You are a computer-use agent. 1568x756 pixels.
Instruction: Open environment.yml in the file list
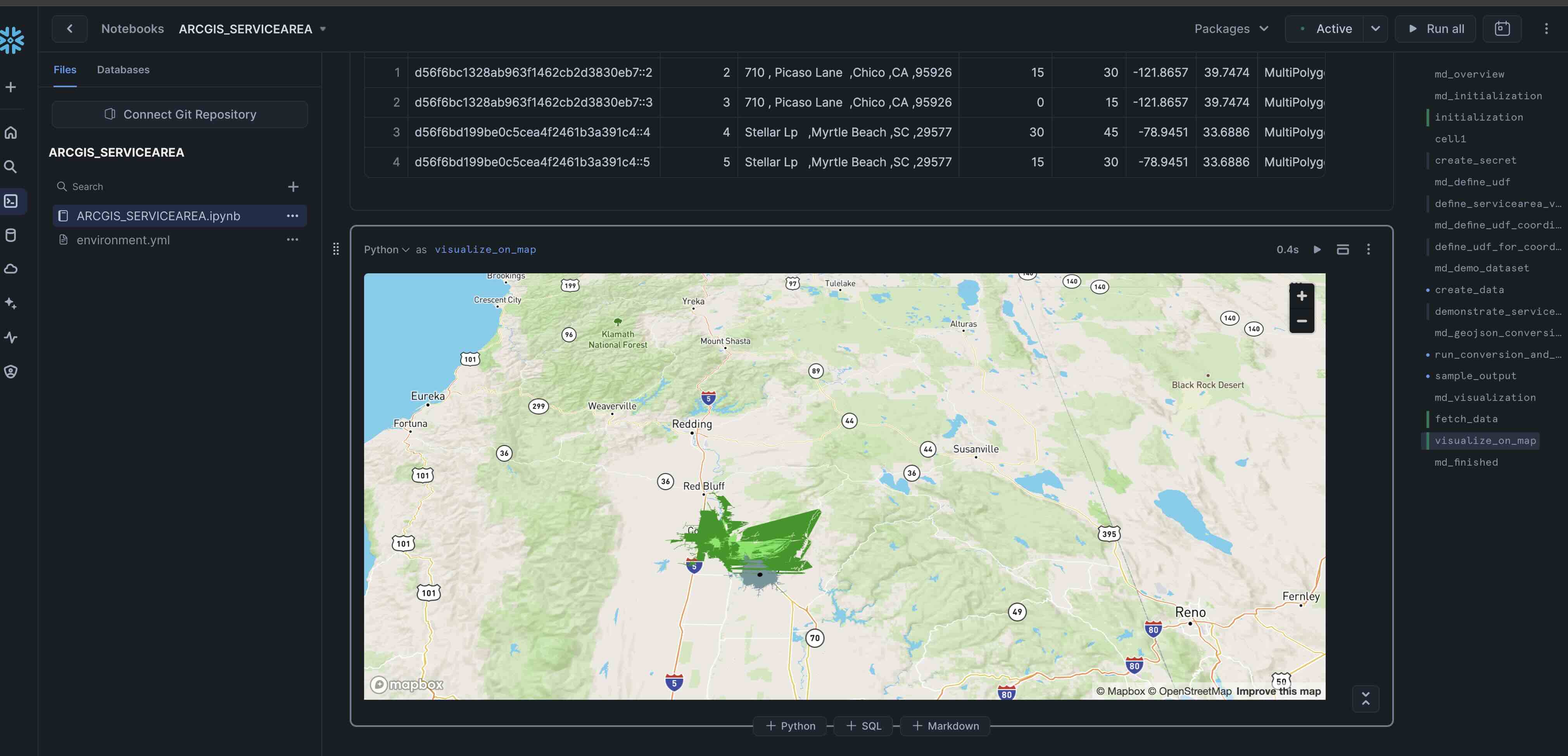point(123,240)
